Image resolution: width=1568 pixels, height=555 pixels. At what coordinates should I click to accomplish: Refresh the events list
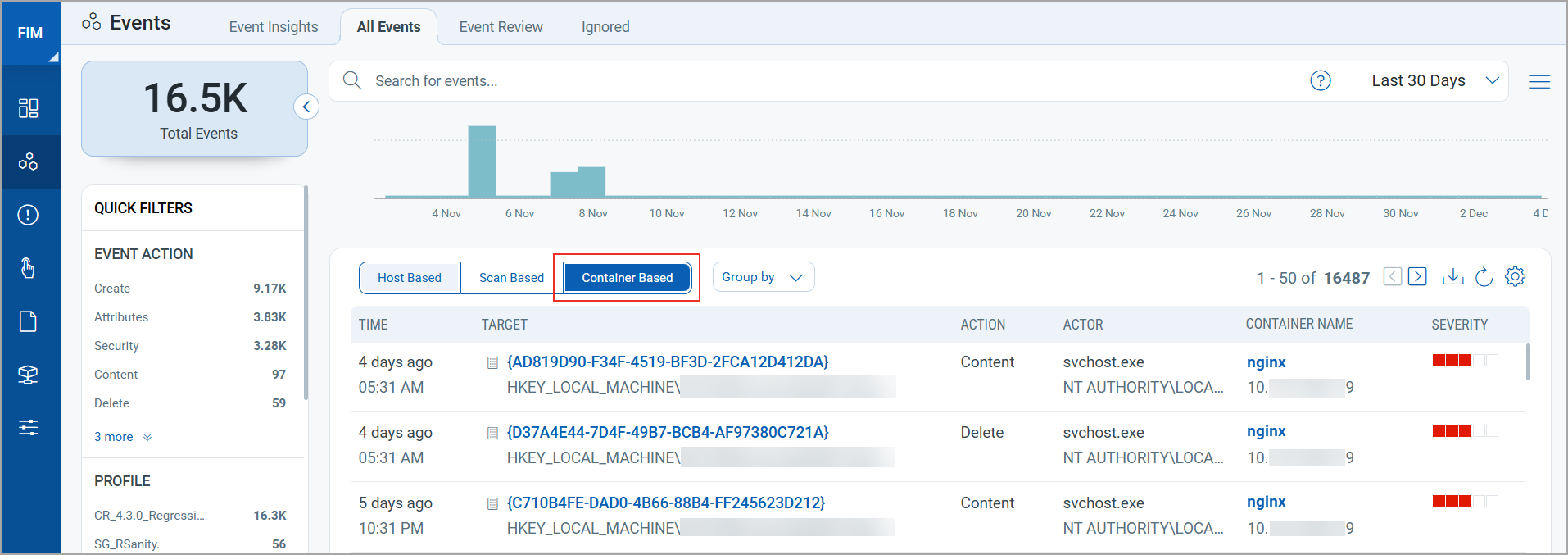[x=1484, y=276]
